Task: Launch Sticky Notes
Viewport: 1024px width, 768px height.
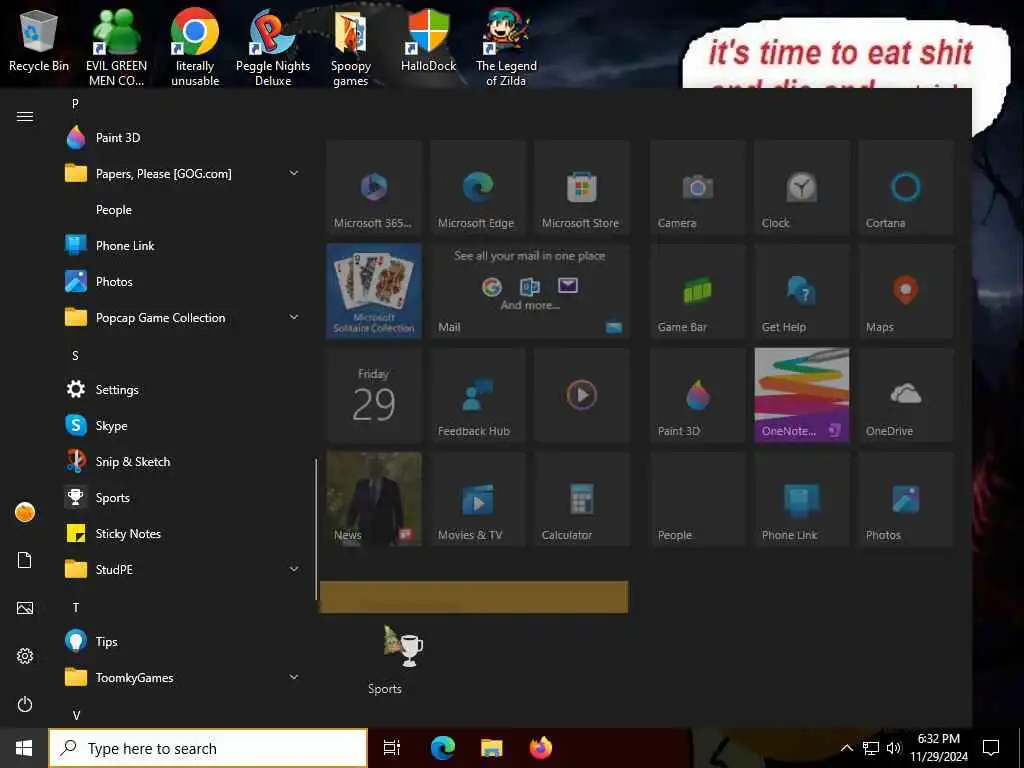Action: tap(183, 534)
